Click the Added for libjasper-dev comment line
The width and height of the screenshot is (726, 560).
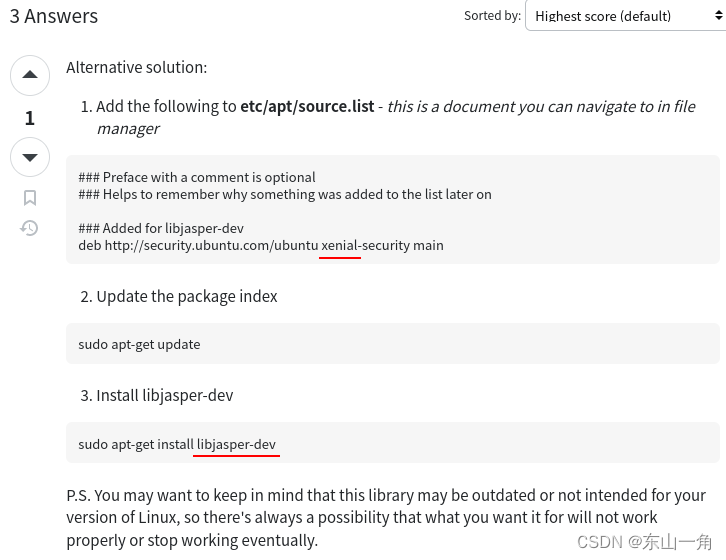(x=161, y=228)
